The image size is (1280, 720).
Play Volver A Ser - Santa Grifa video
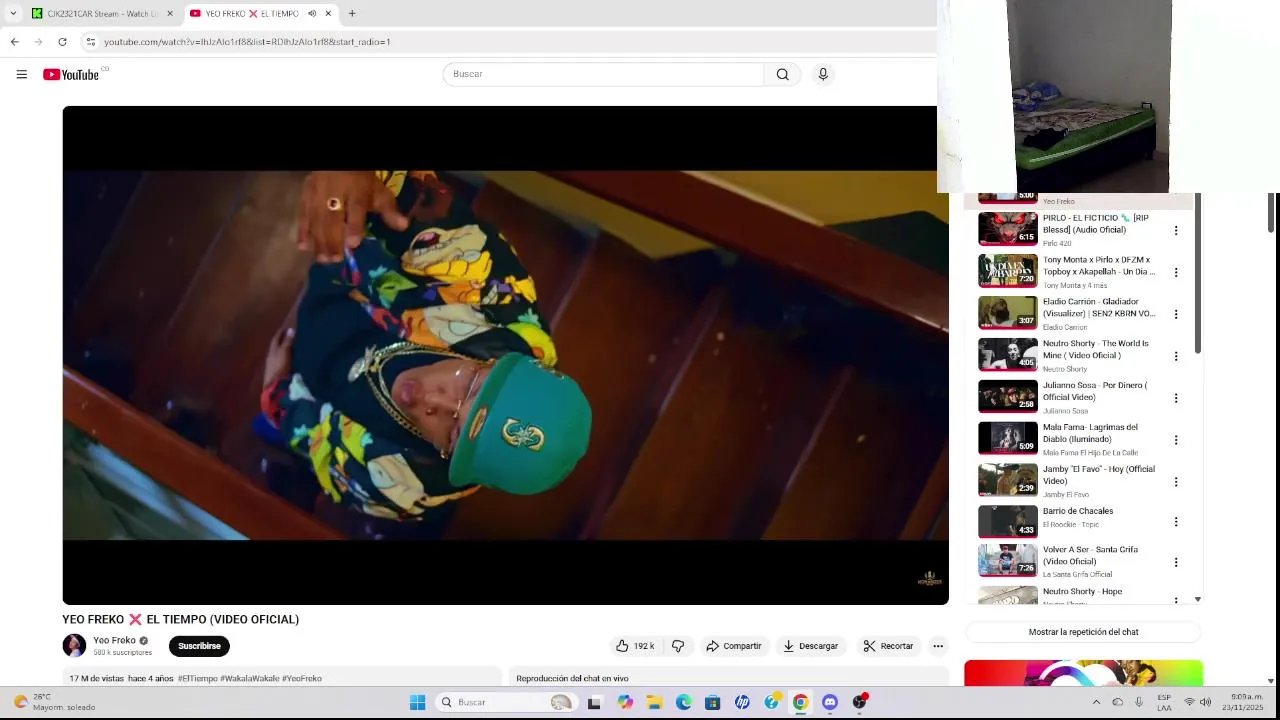point(1007,561)
